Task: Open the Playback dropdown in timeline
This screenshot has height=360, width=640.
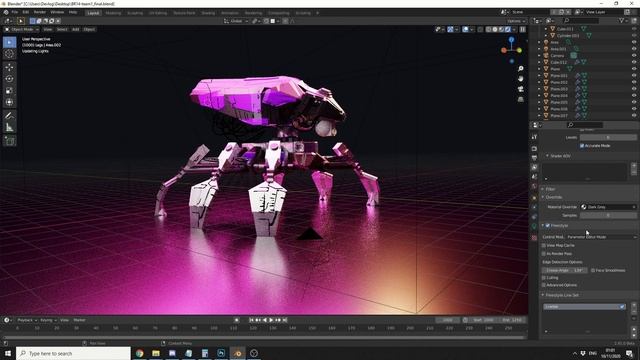Action: [x=27, y=320]
